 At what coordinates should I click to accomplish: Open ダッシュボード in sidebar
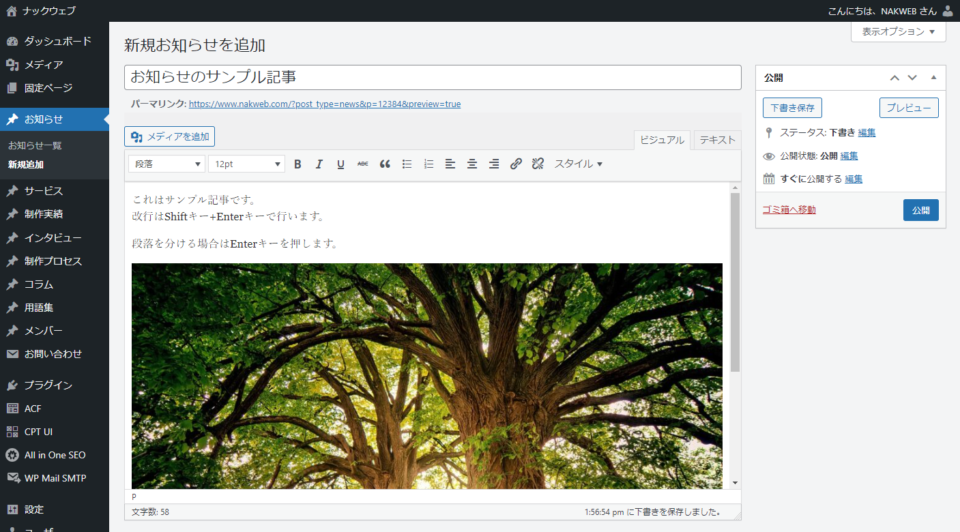pyautogui.click(x=54, y=41)
